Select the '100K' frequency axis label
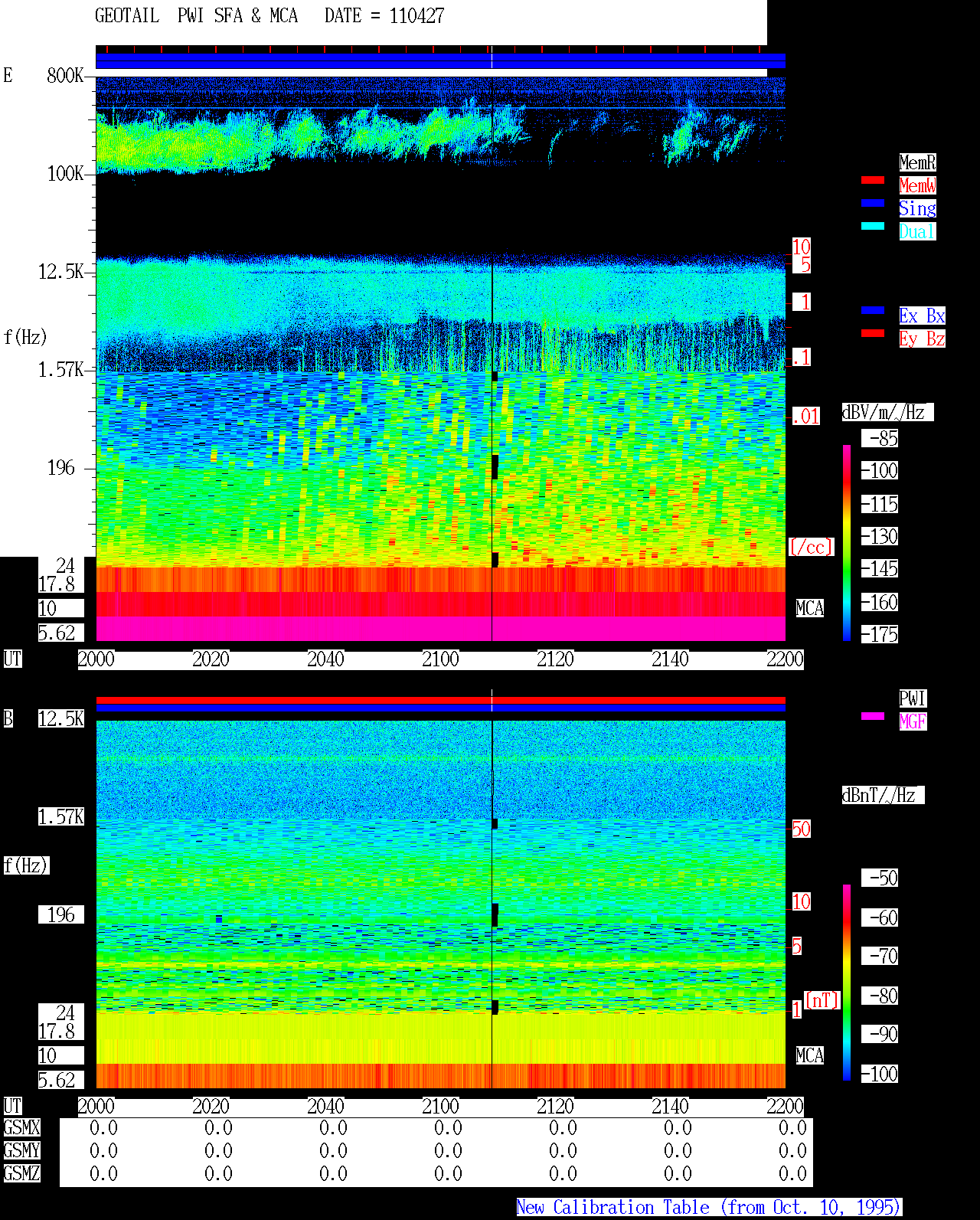The width and height of the screenshot is (980, 1220). [65, 173]
